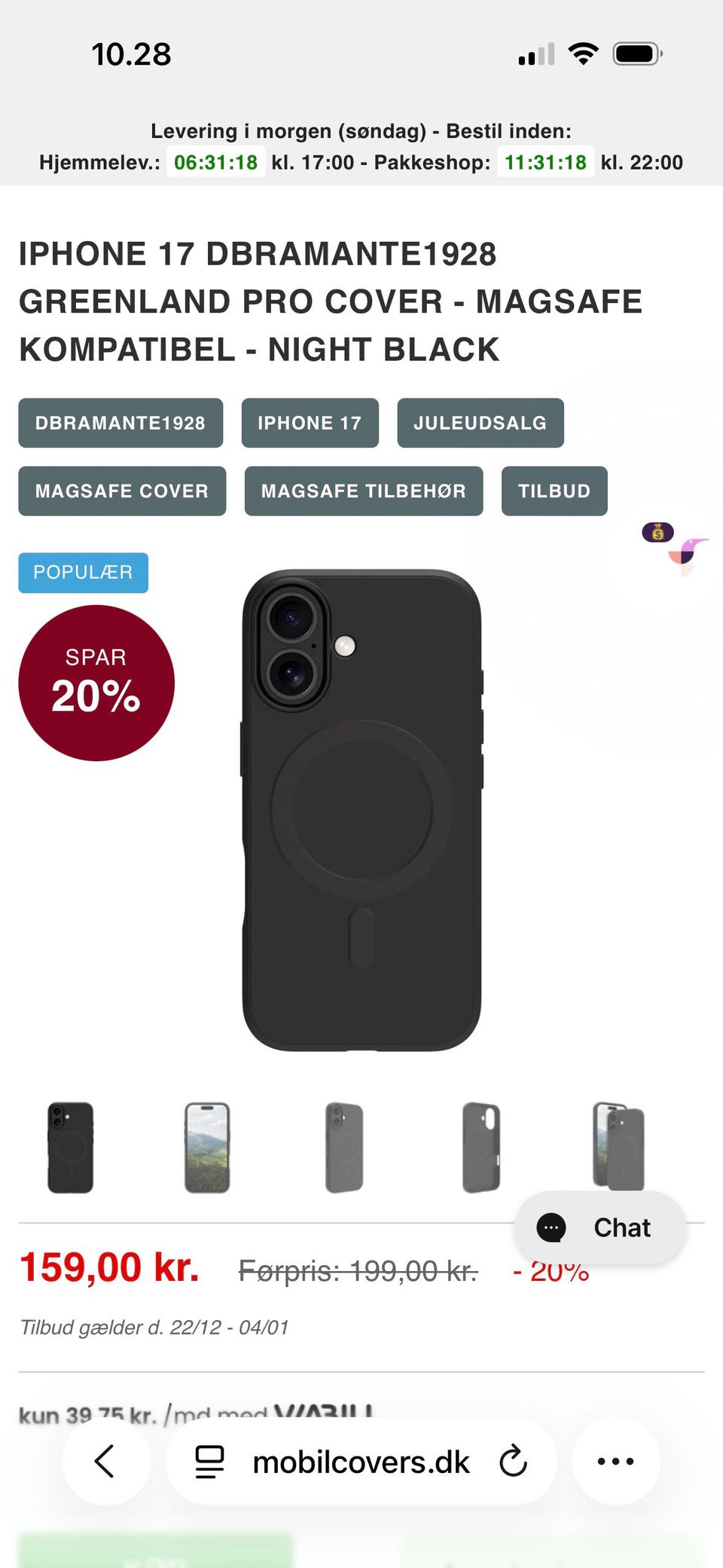Reload the mobilcovers.dk page
723x1568 pixels.
pyautogui.click(x=513, y=1461)
